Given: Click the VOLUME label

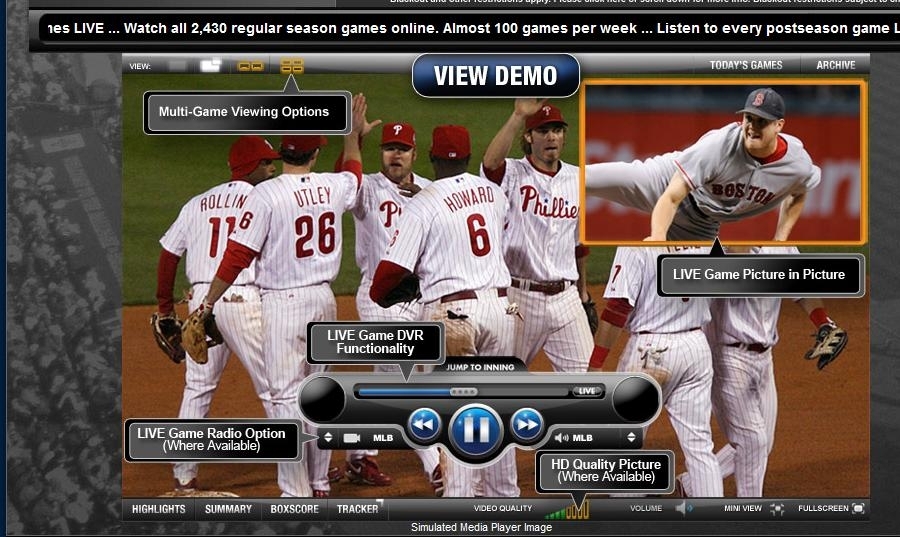Looking at the screenshot, I should [646, 508].
